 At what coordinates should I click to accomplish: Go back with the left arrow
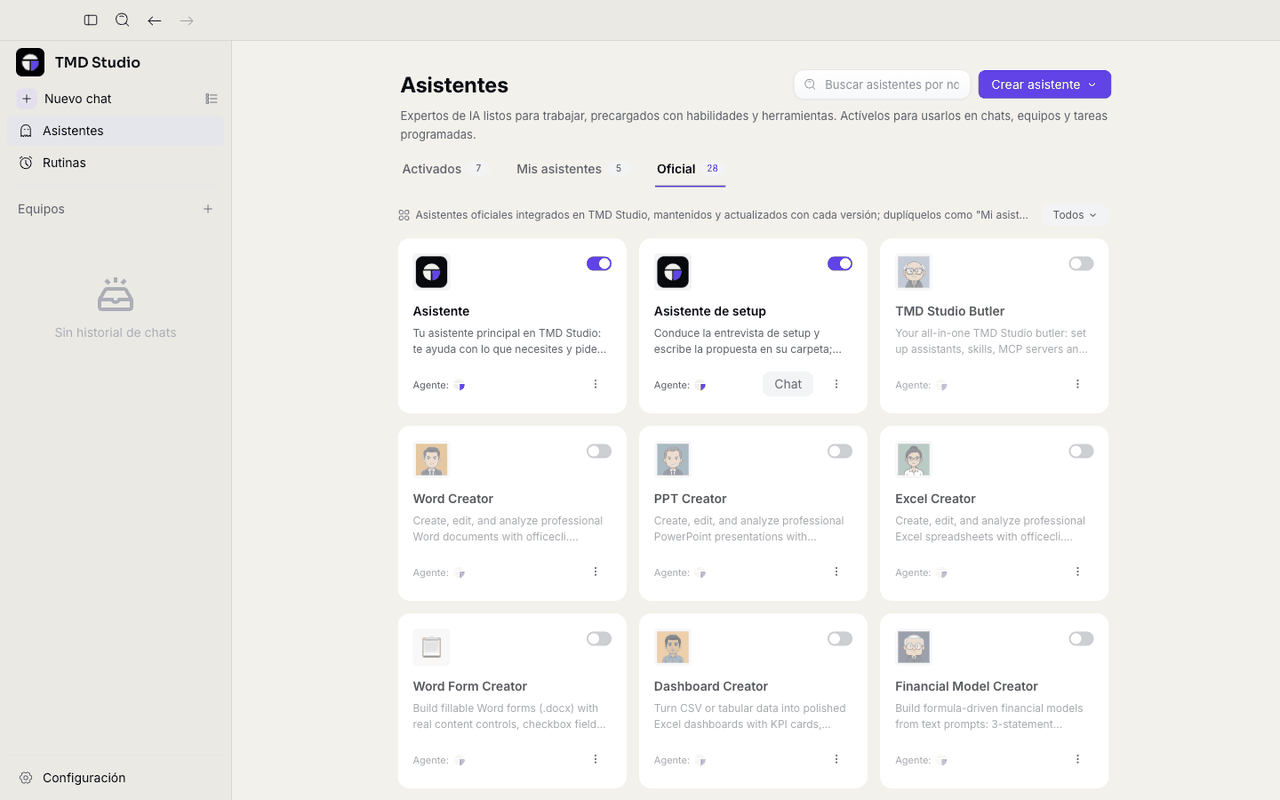pyautogui.click(x=154, y=20)
